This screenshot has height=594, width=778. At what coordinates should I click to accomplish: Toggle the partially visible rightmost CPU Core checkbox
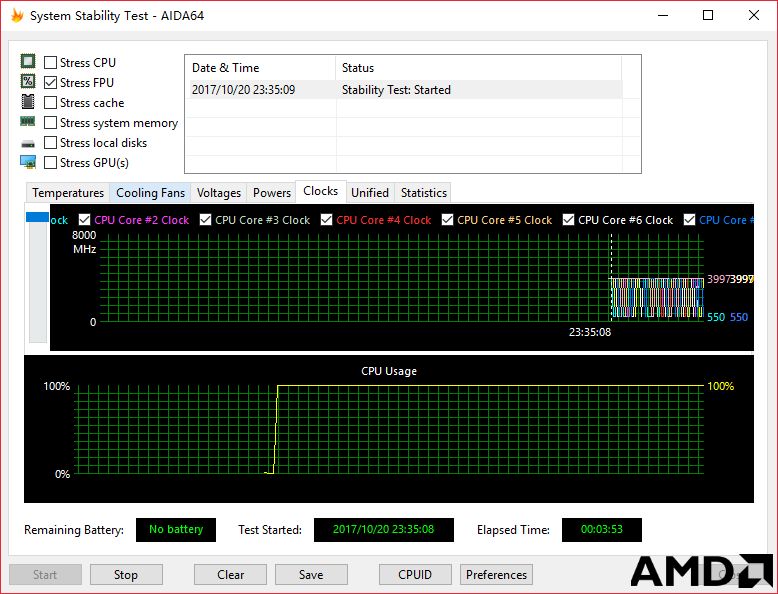[689, 219]
